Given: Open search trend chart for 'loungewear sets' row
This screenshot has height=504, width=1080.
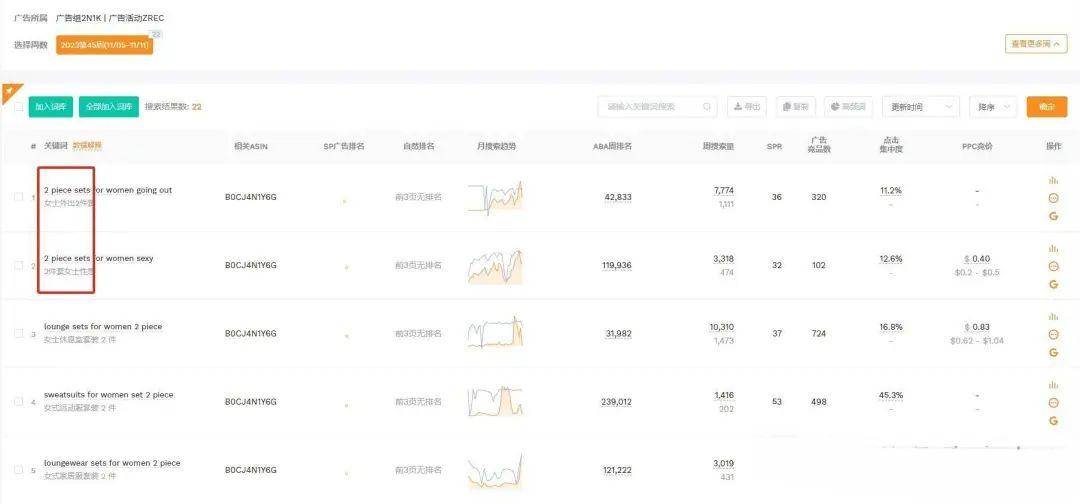Looking at the screenshot, I should [495, 471].
